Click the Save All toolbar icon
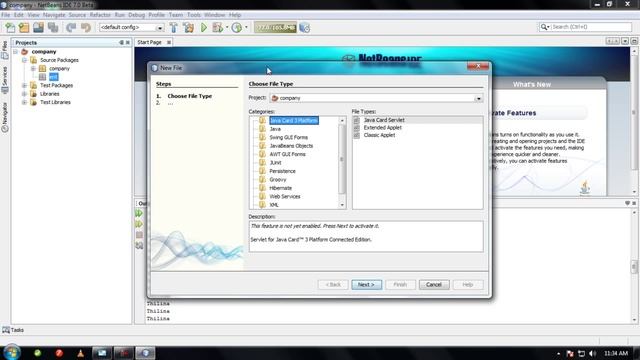 [x=53, y=27]
